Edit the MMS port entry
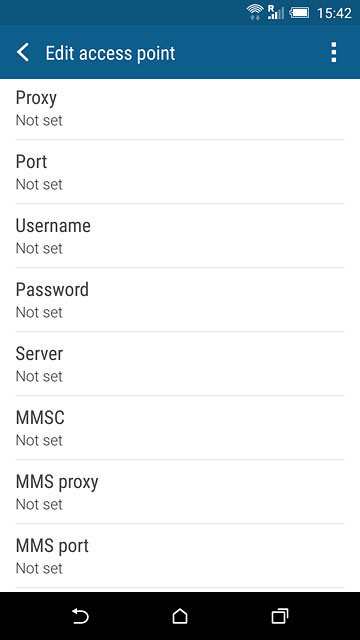This screenshot has width=360, height=640. (x=180, y=556)
